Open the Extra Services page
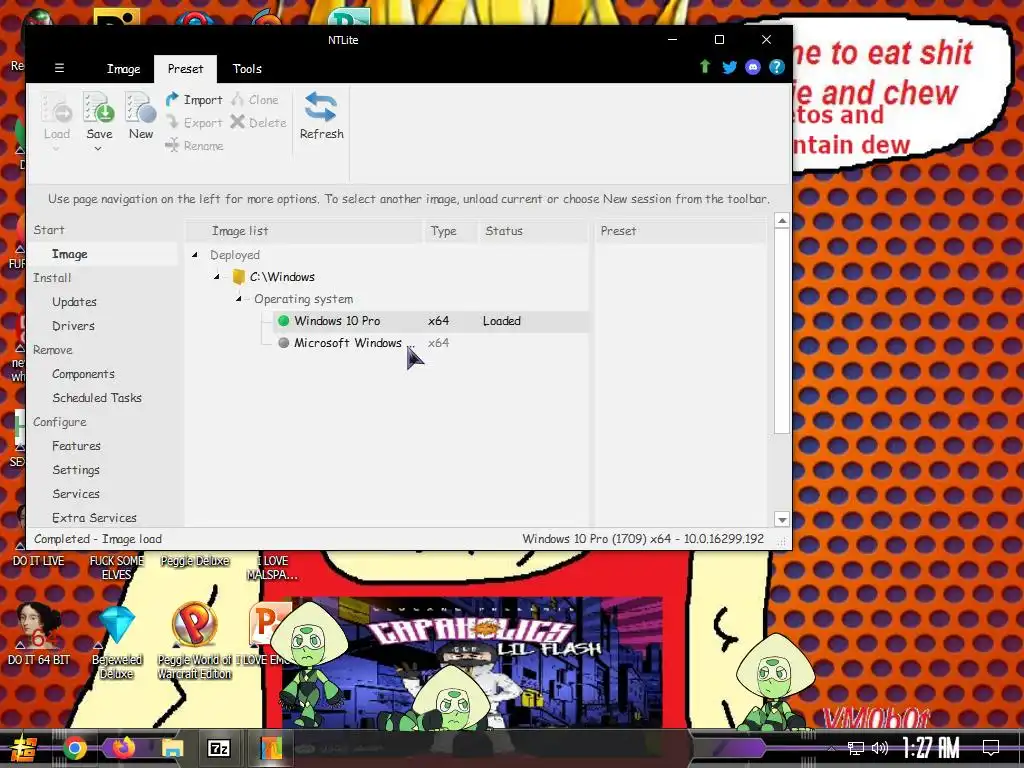This screenshot has height=768, width=1024. (x=94, y=518)
